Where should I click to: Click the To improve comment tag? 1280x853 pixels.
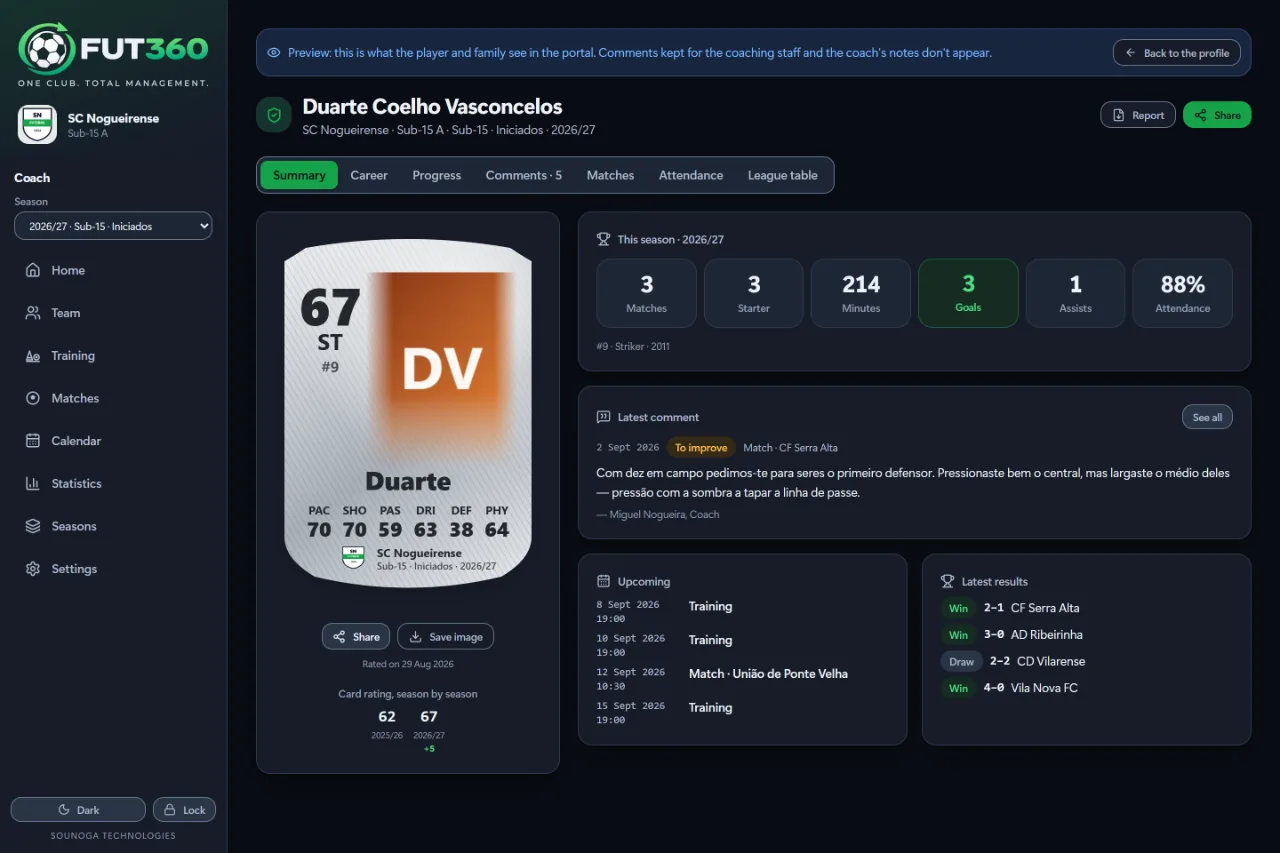tap(701, 448)
